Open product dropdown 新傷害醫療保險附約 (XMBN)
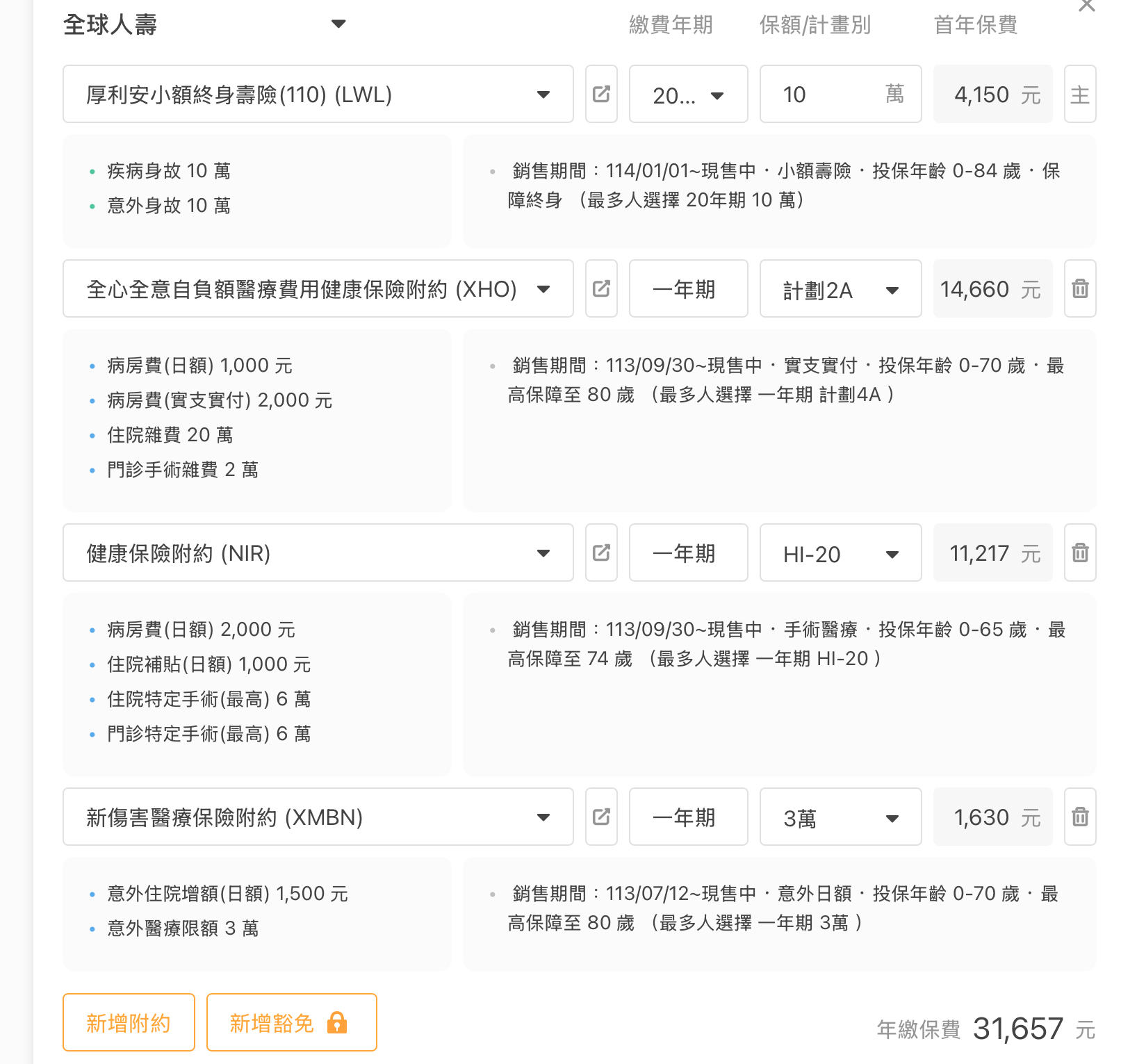The height and width of the screenshot is (1064, 1121). click(318, 817)
